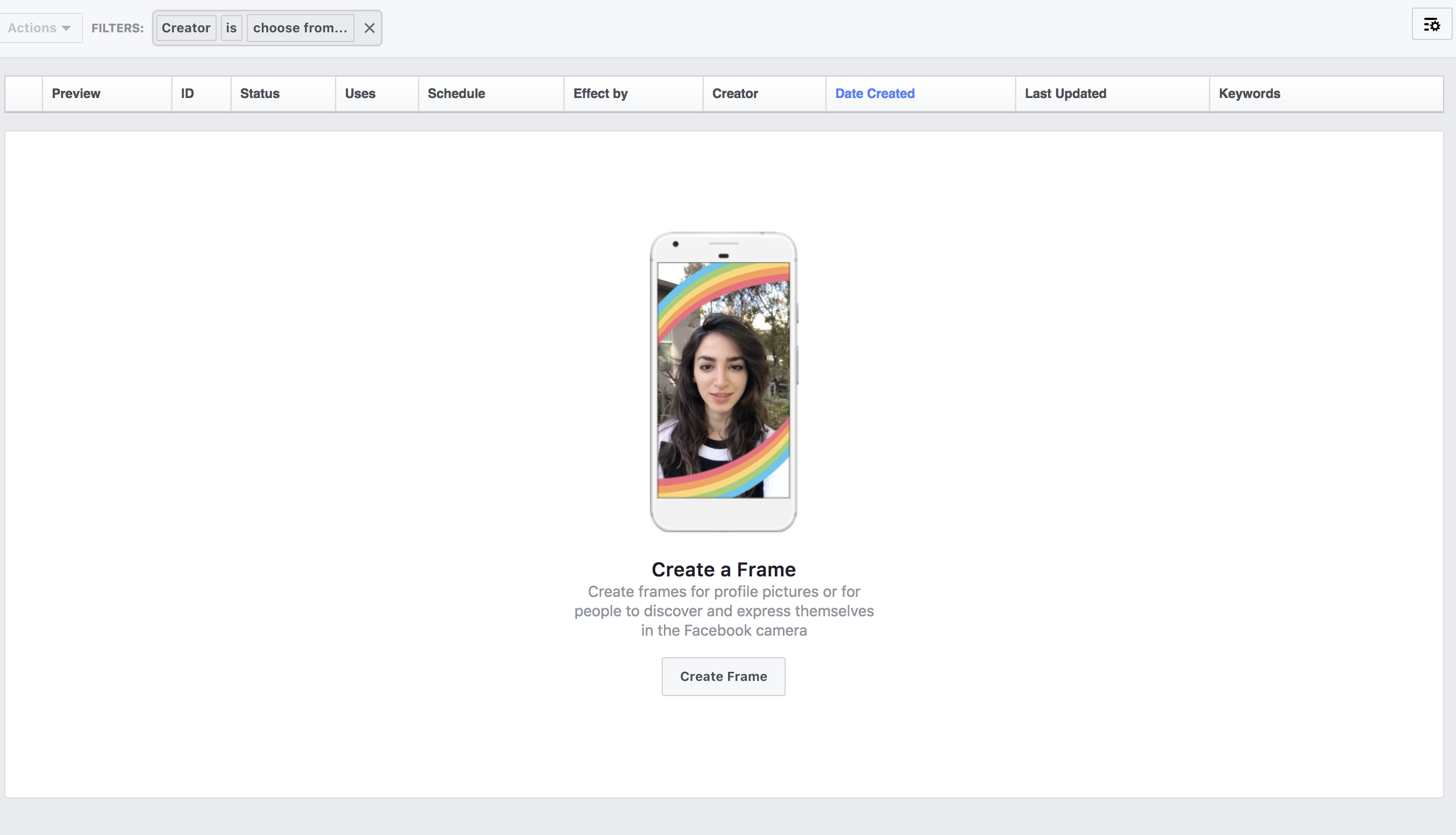
Task: Sort frames by Last Updated
Action: click(1065, 94)
